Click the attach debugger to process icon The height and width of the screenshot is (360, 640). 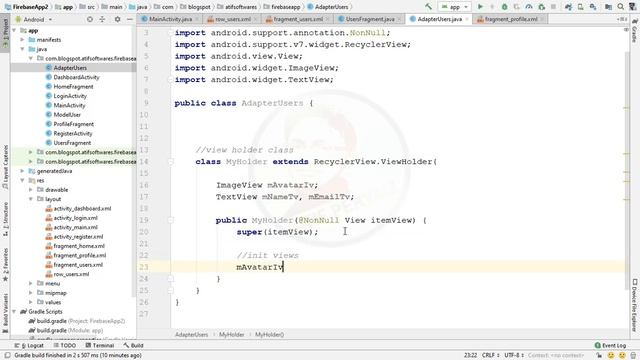(x=542, y=7)
